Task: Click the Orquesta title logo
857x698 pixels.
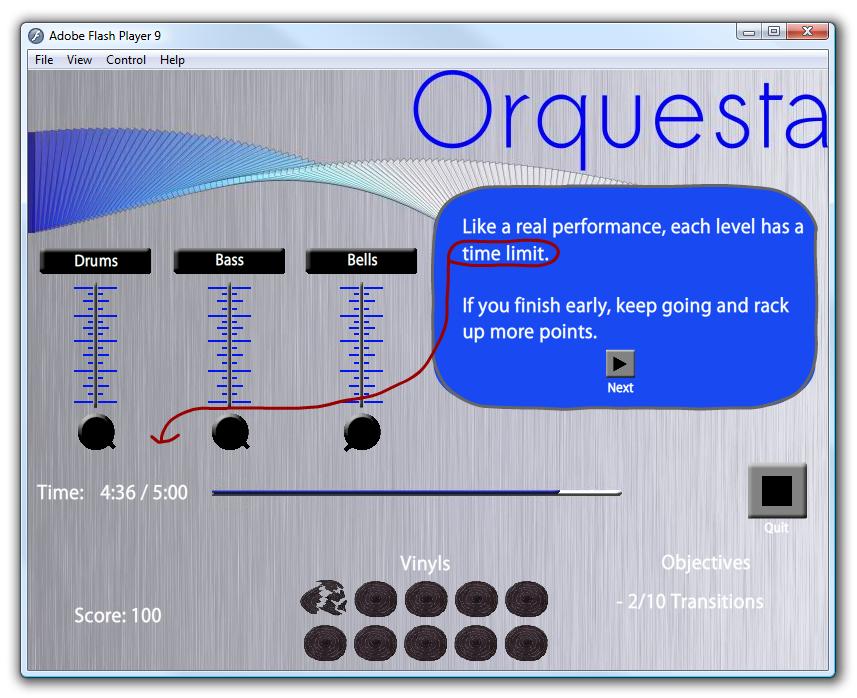Action: tap(620, 119)
